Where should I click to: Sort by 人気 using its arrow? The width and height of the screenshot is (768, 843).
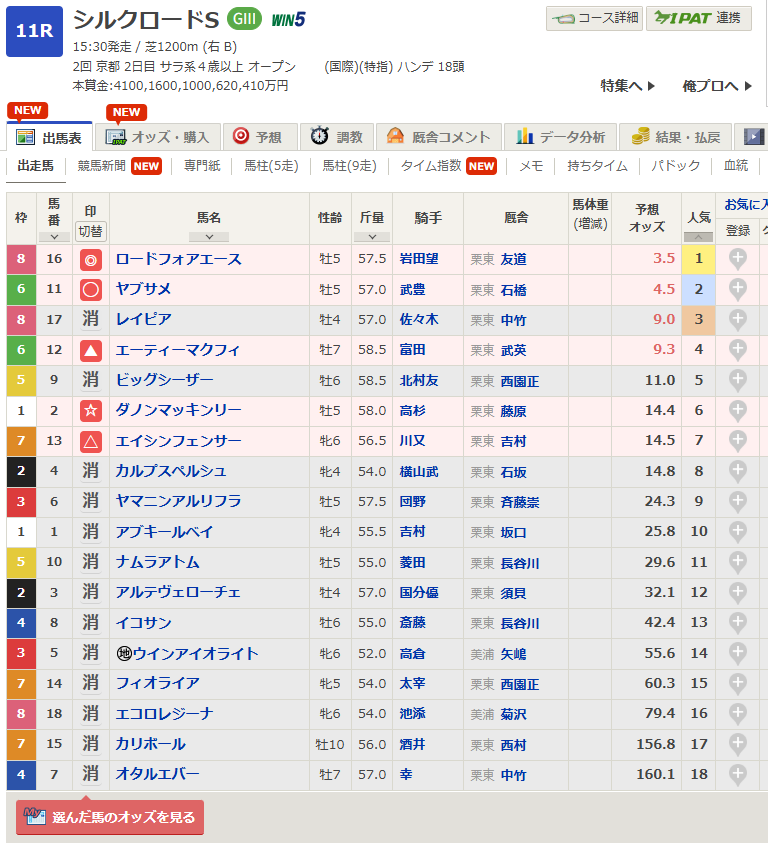[x=698, y=237]
